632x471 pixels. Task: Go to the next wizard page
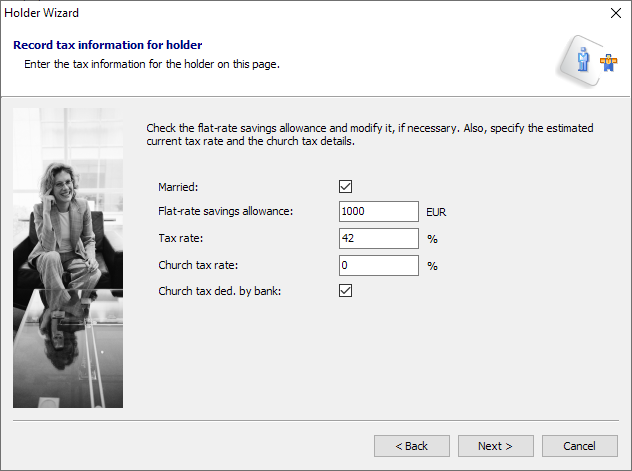(x=495, y=446)
